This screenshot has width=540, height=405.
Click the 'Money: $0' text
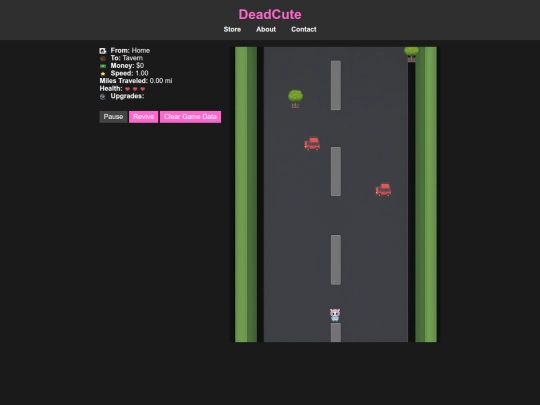[127, 66]
